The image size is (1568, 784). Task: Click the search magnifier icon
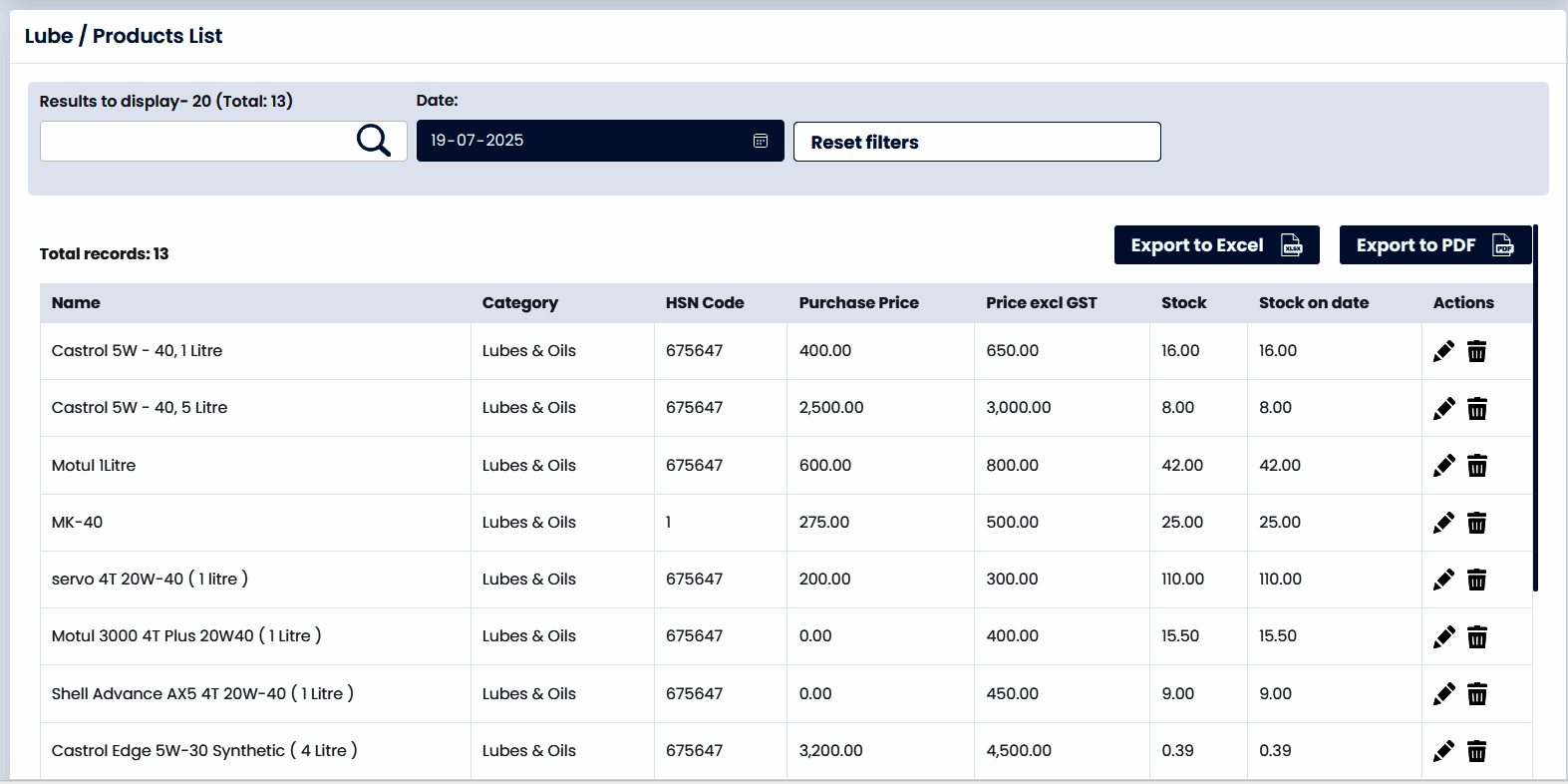(373, 141)
